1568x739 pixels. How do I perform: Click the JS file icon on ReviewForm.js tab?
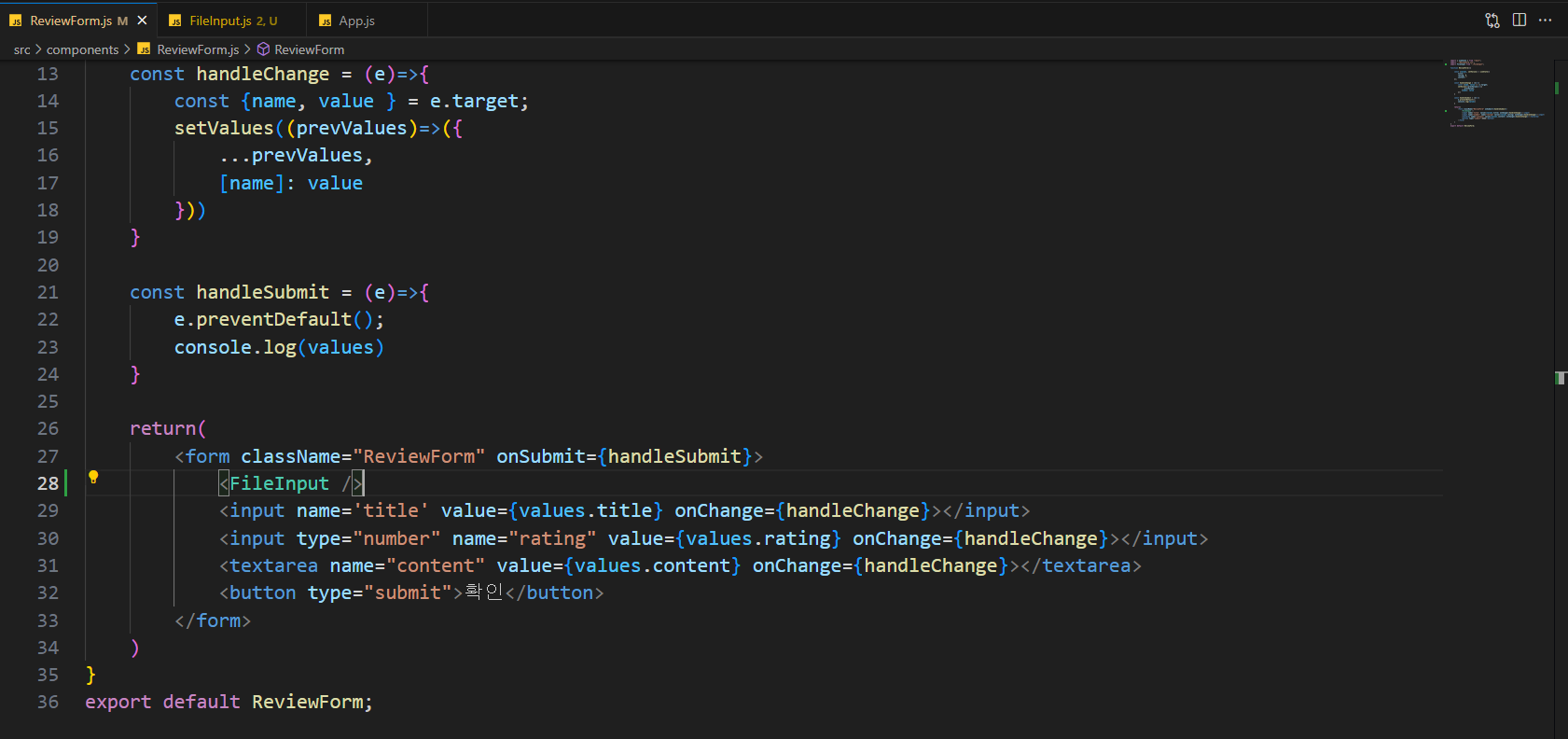tap(16, 21)
